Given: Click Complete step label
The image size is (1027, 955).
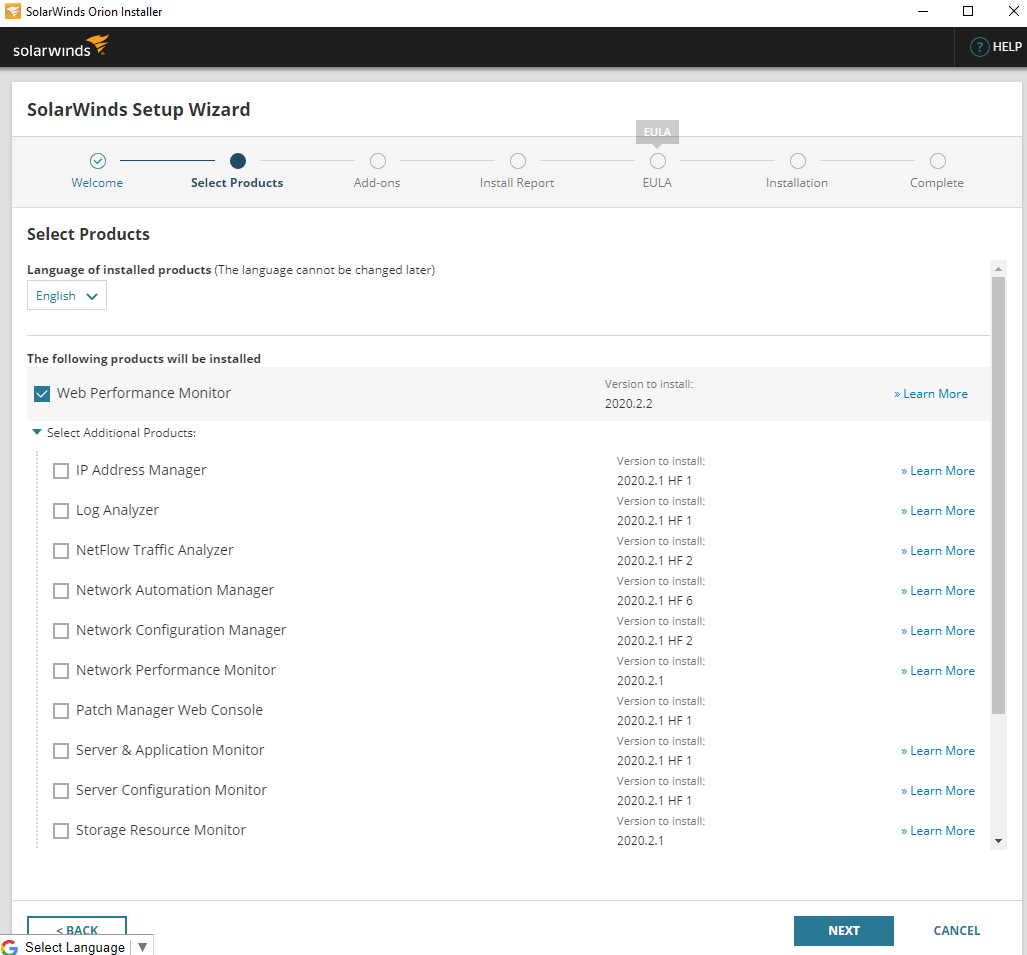Looking at the screenshot, I should (937, 183).
